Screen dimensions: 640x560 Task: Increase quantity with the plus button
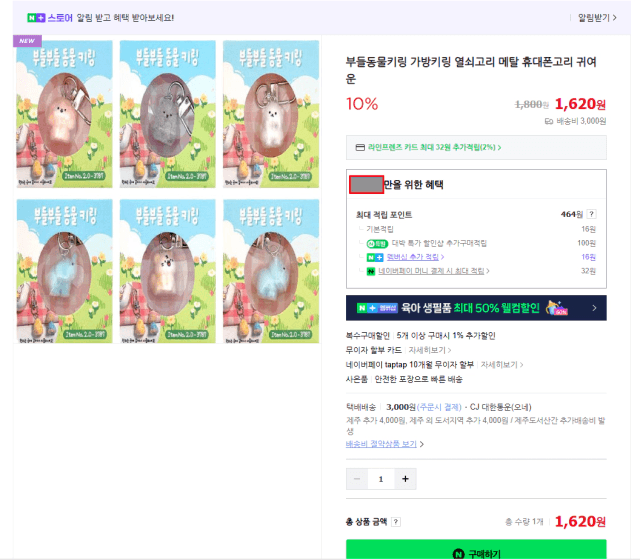pos(405,479)
